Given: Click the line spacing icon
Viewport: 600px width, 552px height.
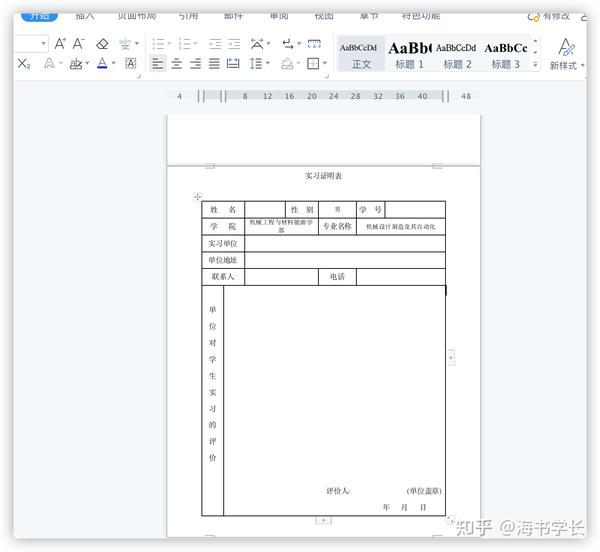Looking at the screenshot, I should [256, 64].
